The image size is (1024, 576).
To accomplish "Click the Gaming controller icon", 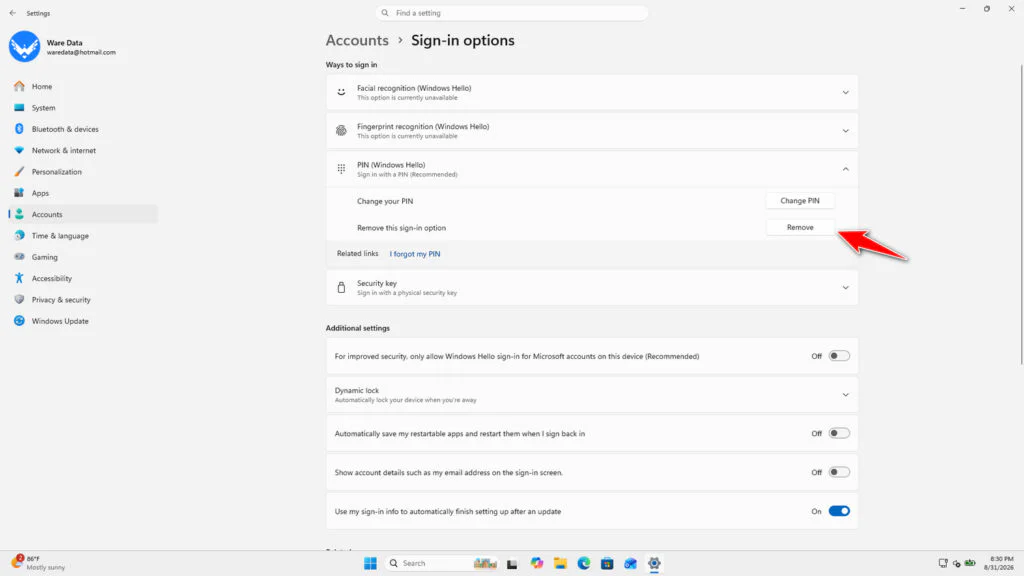I will pyautogui.click(x=19, y=257).
